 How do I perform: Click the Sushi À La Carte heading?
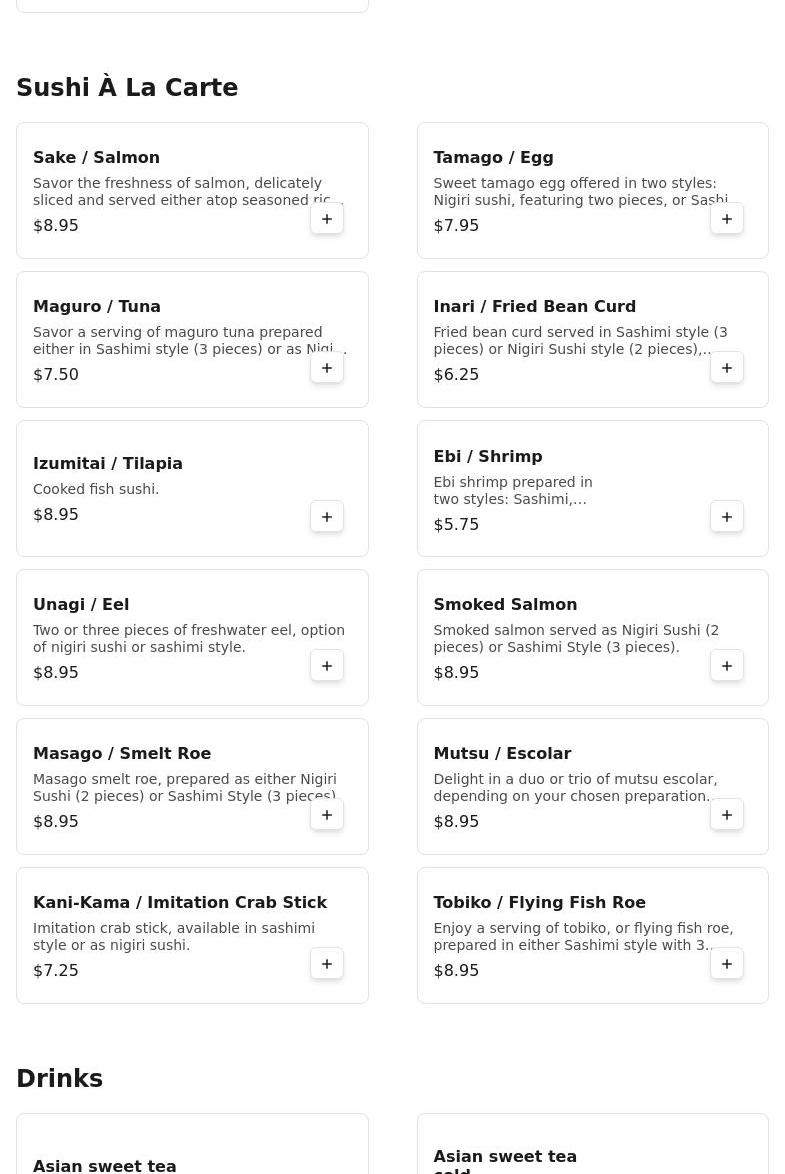pos(127,88)
